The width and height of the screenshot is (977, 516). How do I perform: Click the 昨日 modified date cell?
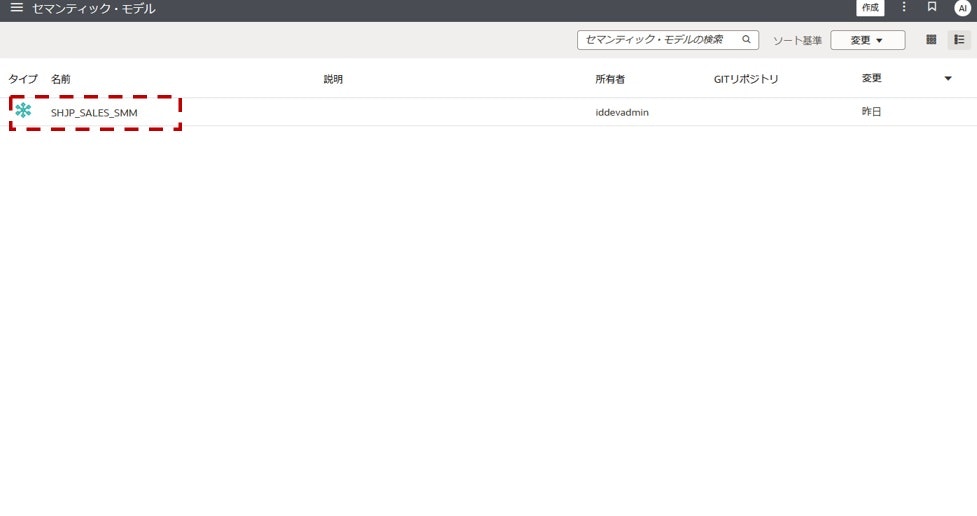point(871,112)
